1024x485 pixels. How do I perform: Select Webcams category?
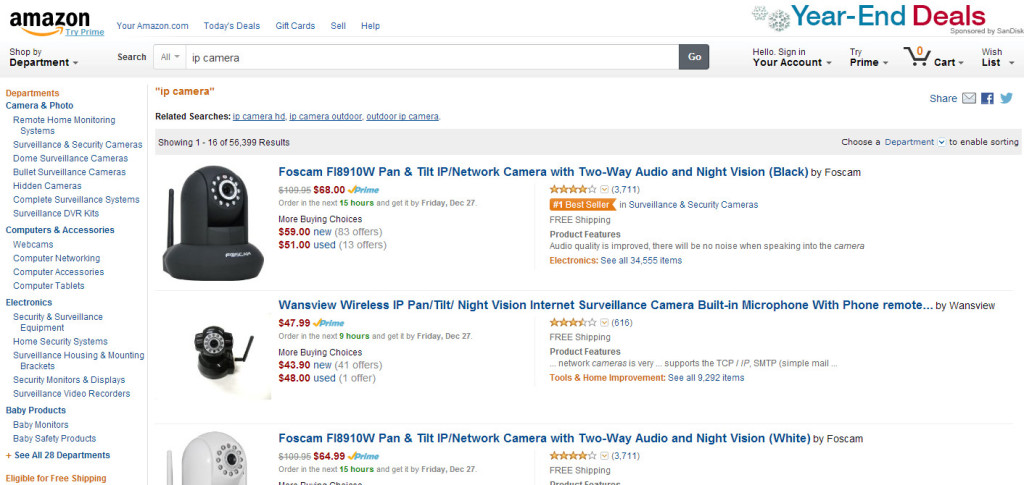tap(33, 245)
